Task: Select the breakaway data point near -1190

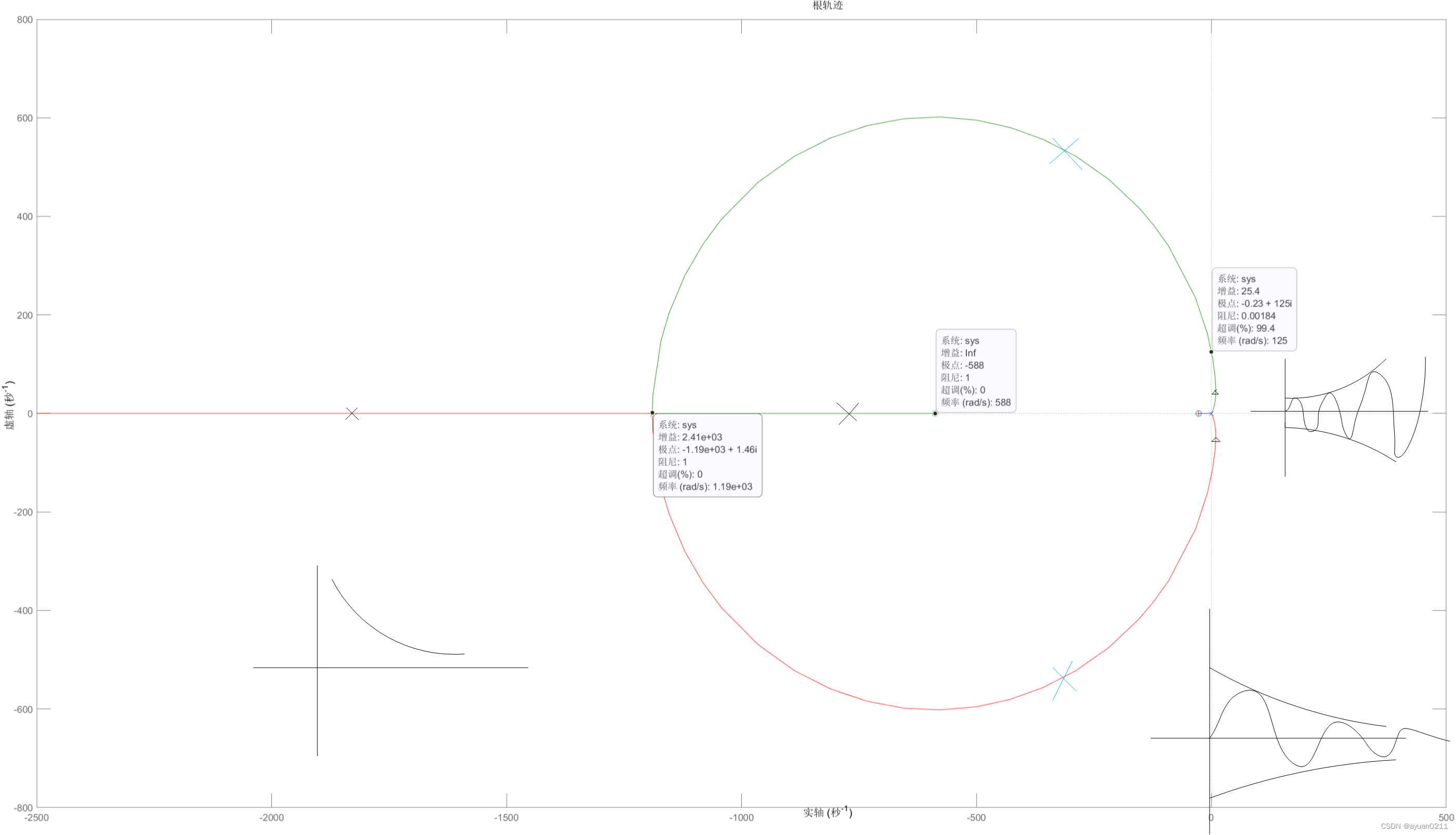Action: pos(652,413)
